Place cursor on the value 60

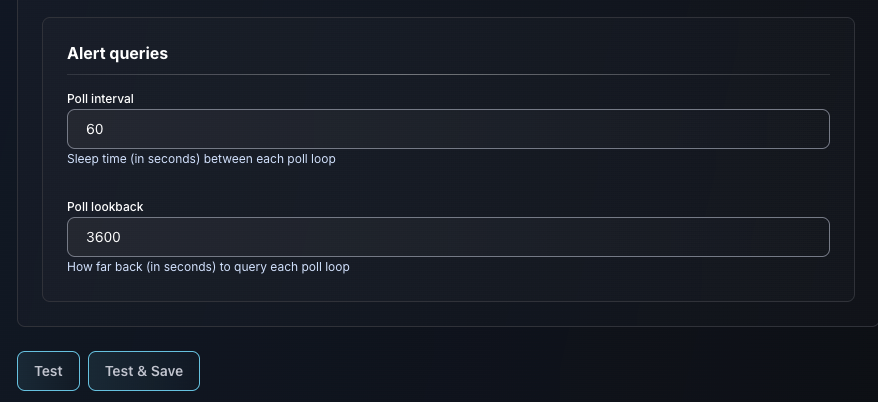(x=95, y=129)
